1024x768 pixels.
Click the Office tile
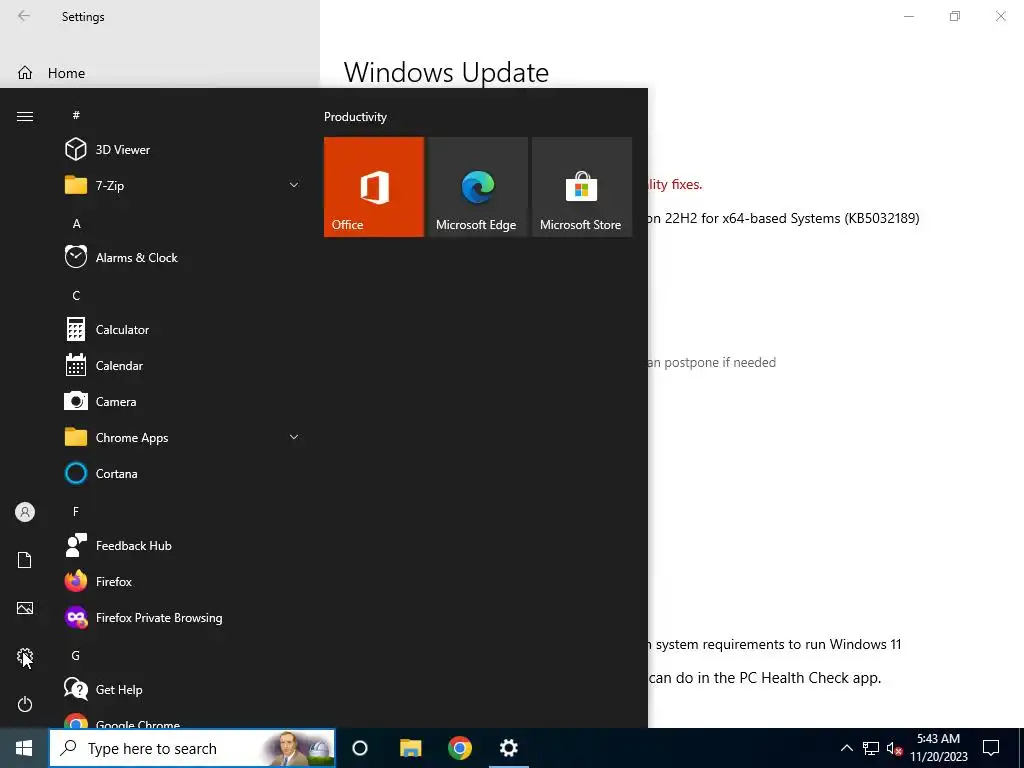point(374,187)
